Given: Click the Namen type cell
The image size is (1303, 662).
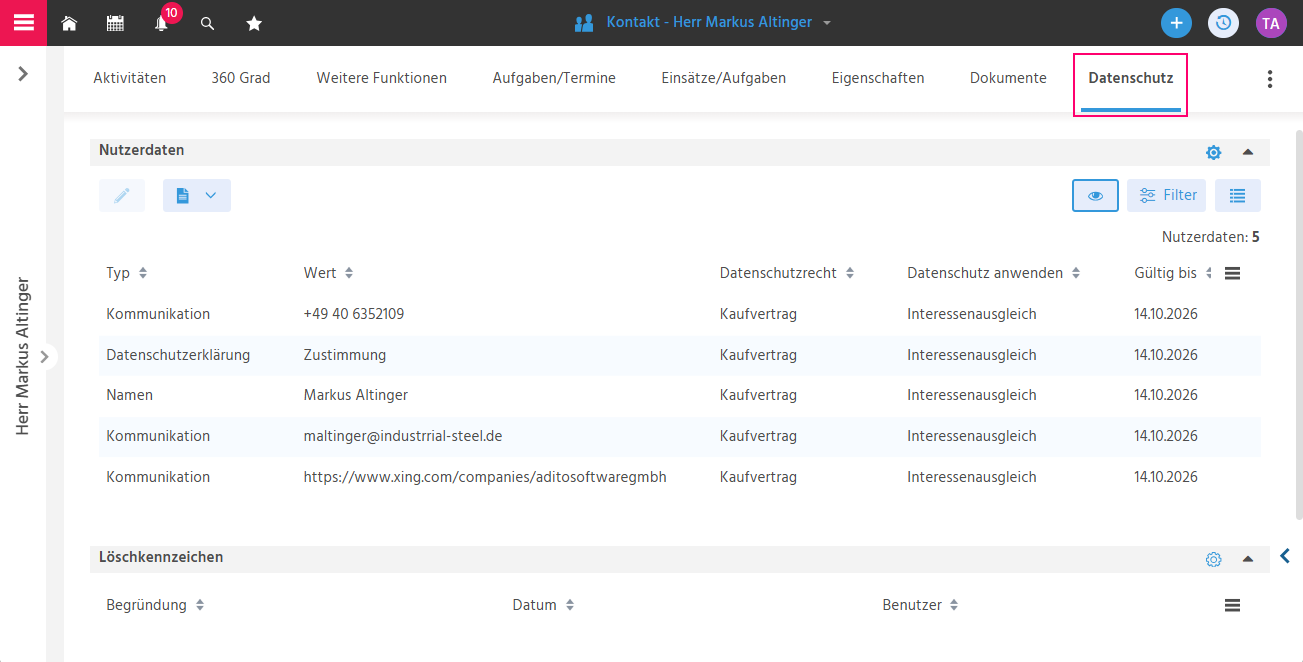Looking at the screenshot, I should pyautogui.click(x=130, y=395).
